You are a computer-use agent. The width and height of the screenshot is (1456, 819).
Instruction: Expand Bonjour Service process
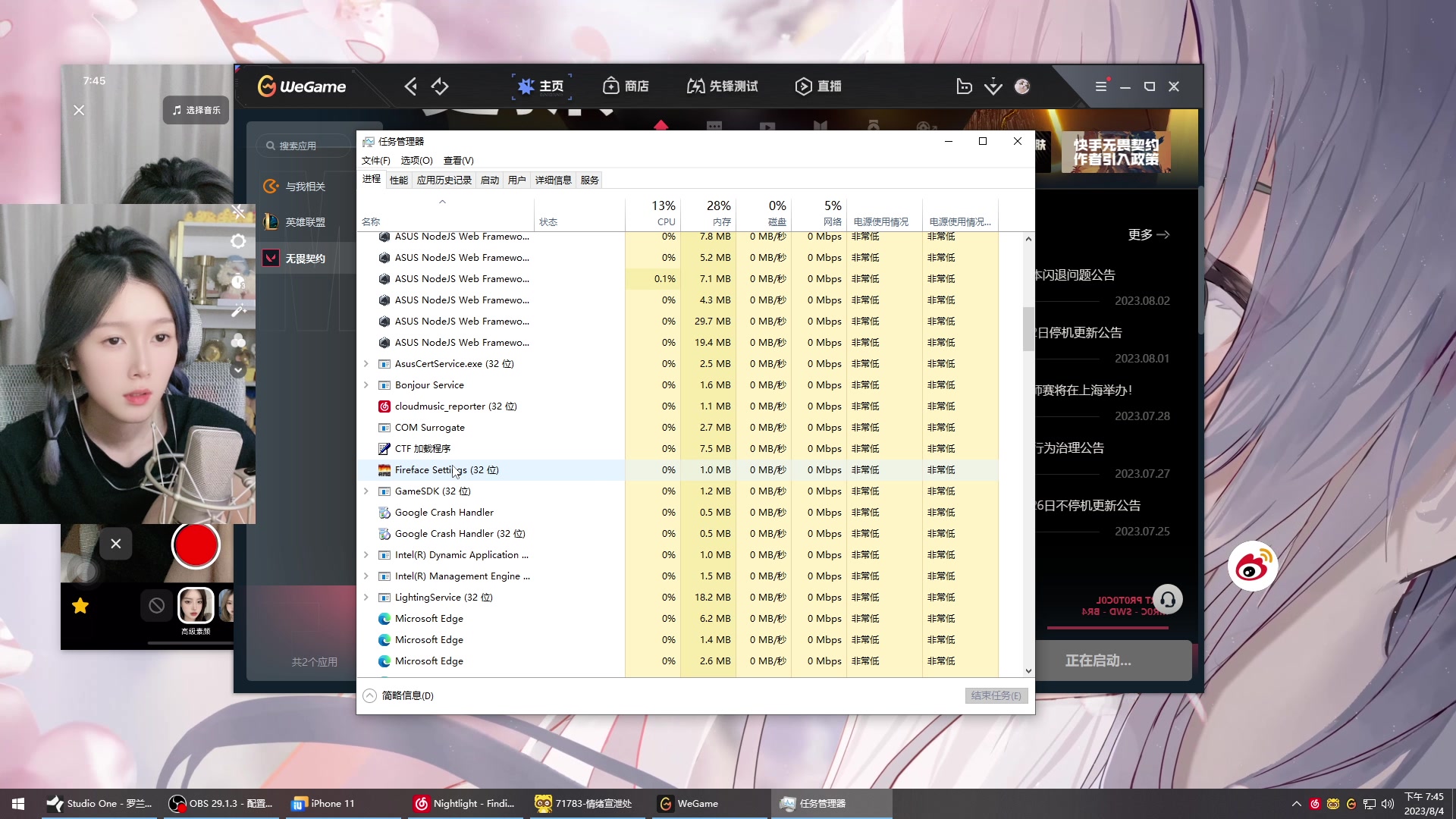pos(366,385)
